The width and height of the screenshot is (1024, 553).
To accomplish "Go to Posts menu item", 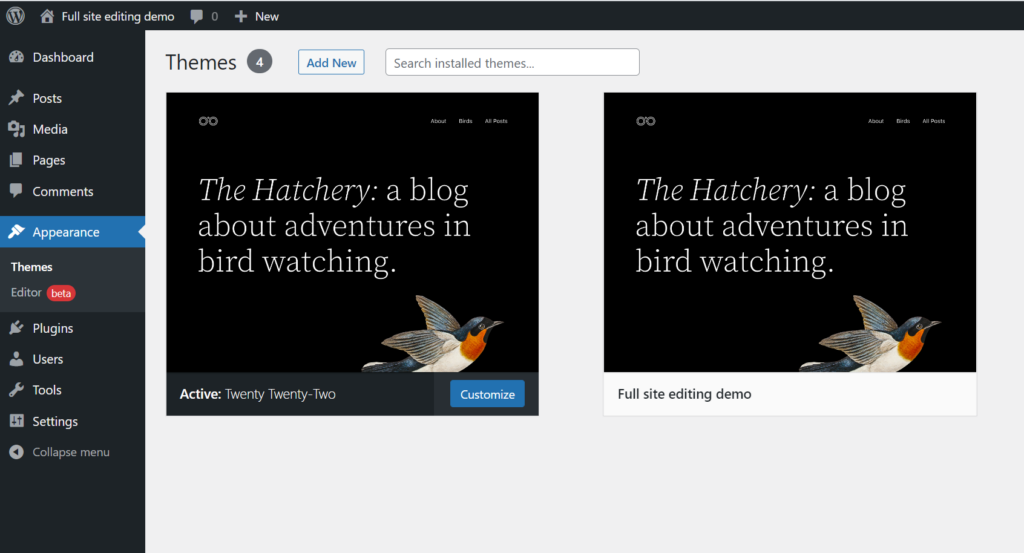I will coord(72,98).
